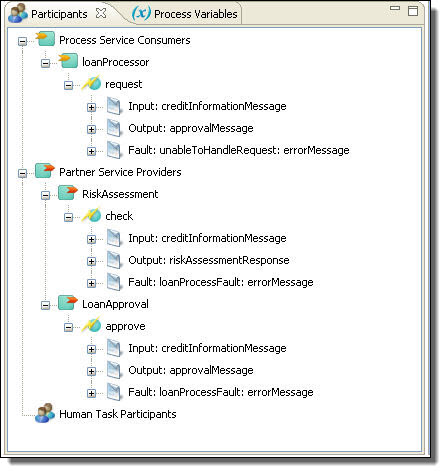Click the request operation lightning icon
The image size is (446, 473).
click(91, 83)
